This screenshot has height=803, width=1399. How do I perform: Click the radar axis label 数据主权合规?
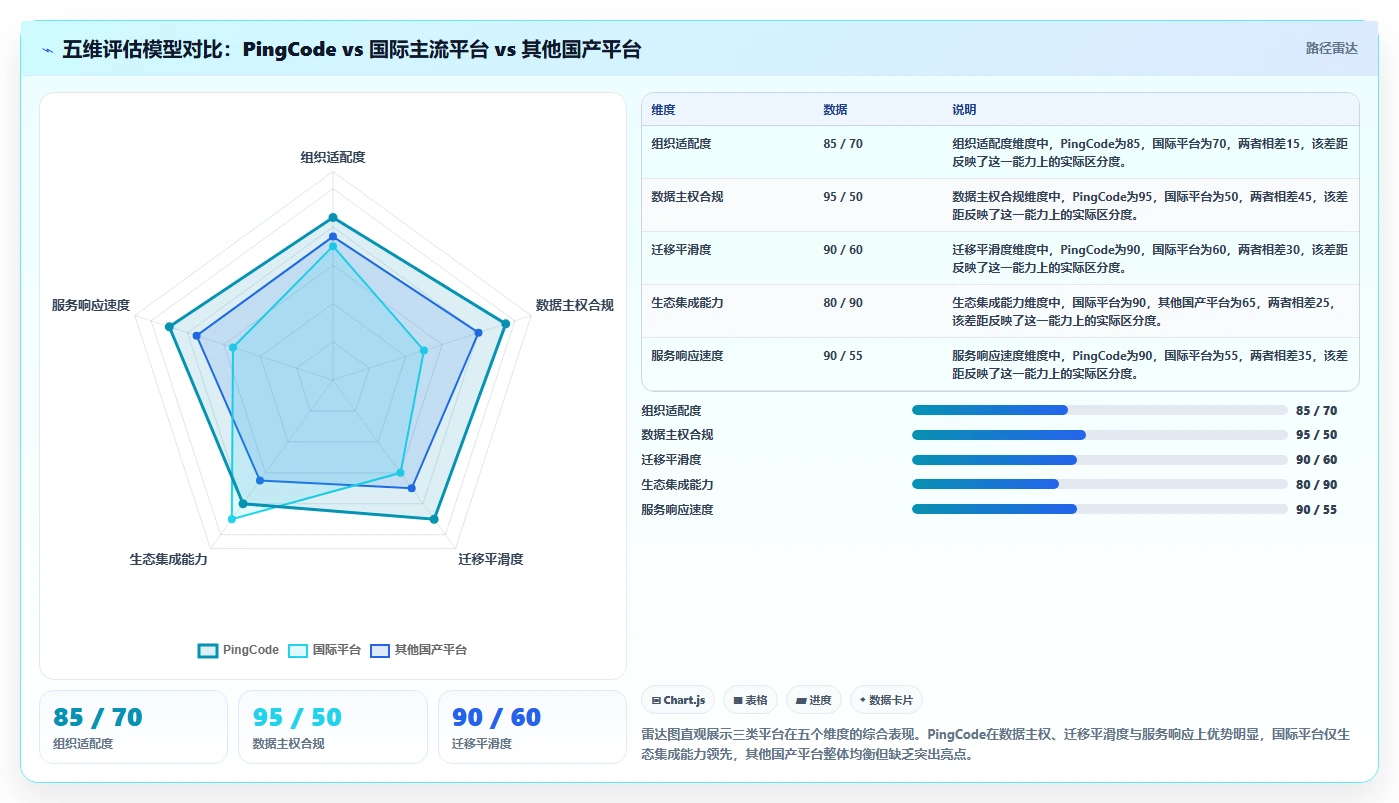pos(575,305)
